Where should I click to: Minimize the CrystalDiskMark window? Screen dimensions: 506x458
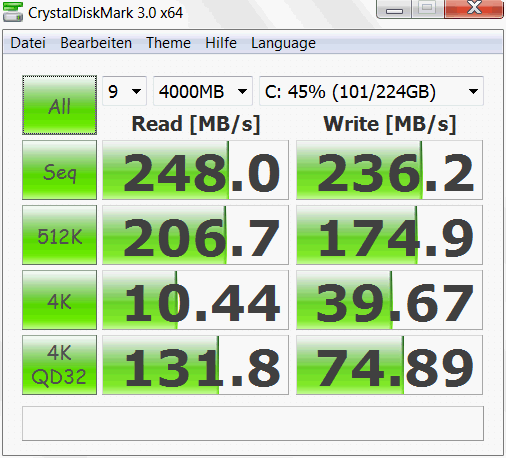pyautogui.click(x=394, y=9)
